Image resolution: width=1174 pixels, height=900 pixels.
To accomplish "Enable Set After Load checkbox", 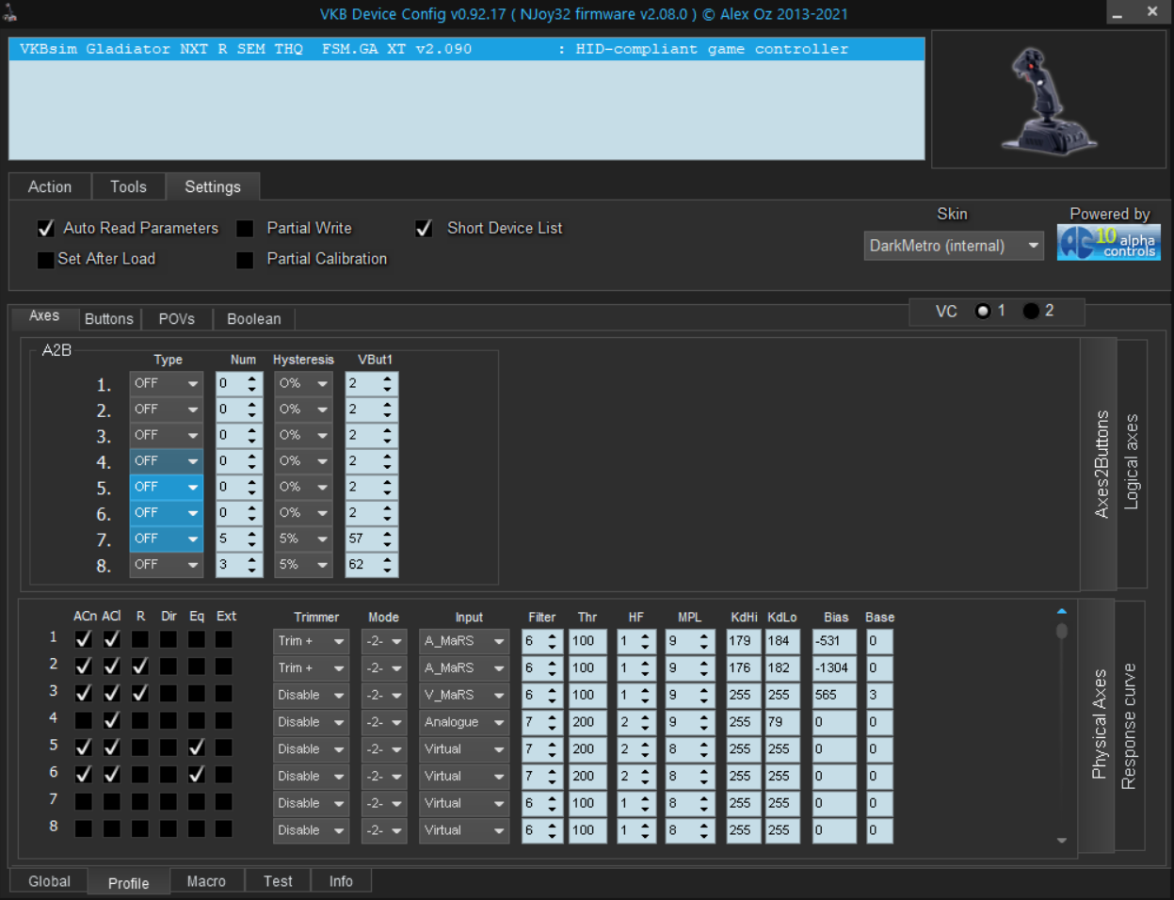I will pyautogui.click(x=46, y=259).
